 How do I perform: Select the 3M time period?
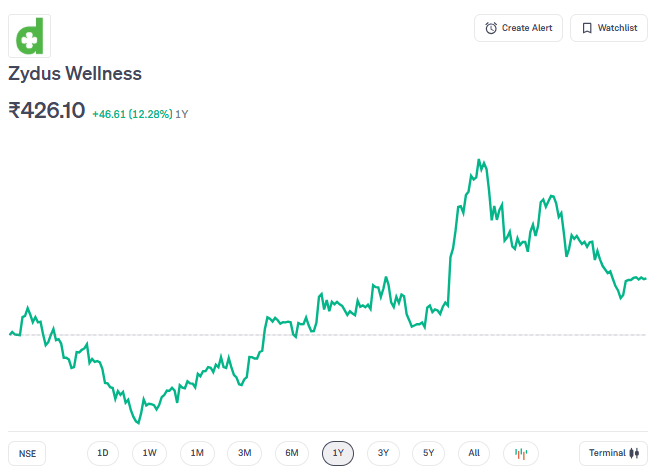tap(244, 453)
